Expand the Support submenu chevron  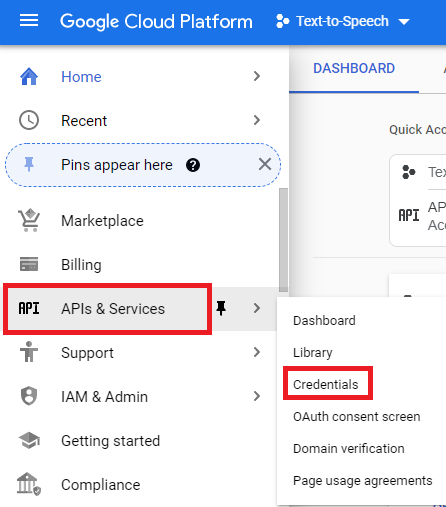click(x=256, y=352)
